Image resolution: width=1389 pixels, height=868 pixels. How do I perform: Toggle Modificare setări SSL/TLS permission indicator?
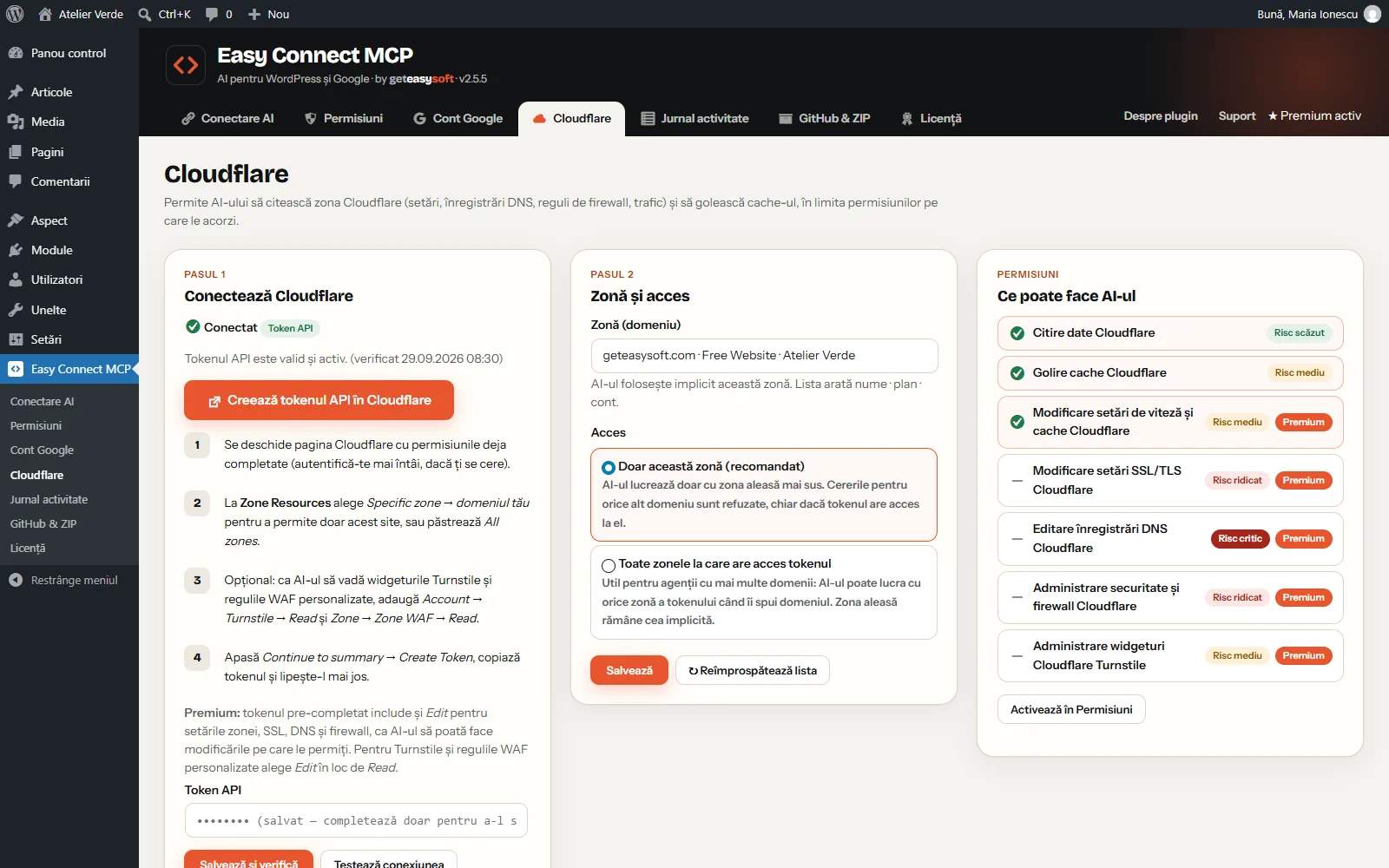[x=1017, y=480]
